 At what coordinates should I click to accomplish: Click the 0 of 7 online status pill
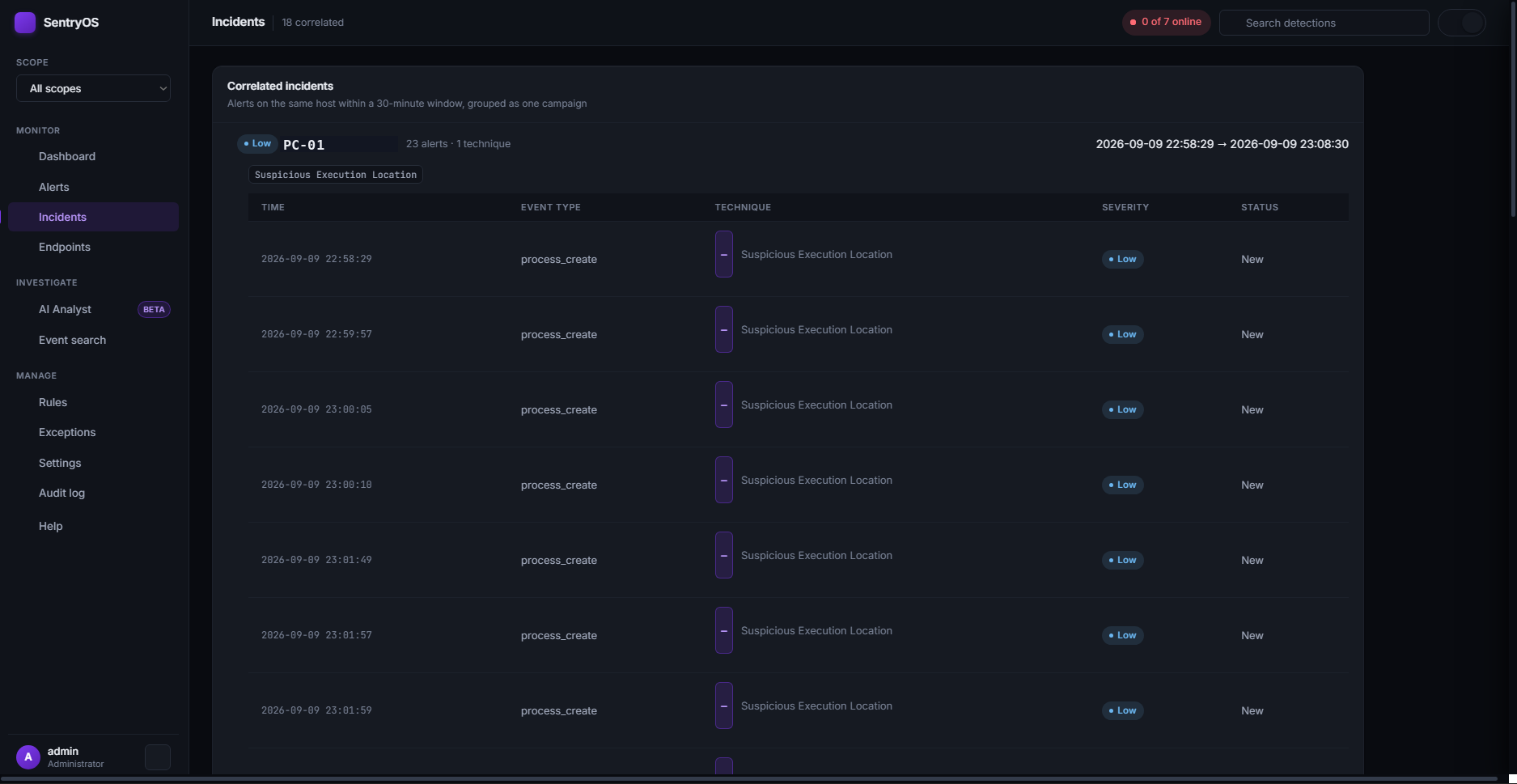1166,22
